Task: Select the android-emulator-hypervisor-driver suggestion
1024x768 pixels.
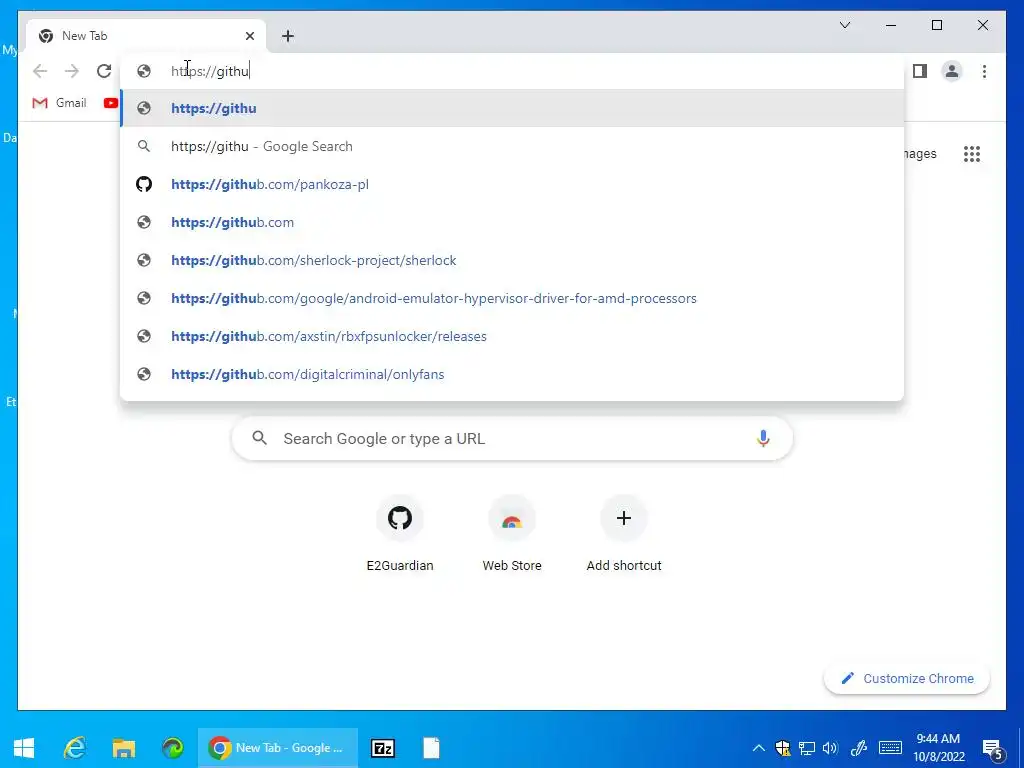Action: (x=512, y=298)
